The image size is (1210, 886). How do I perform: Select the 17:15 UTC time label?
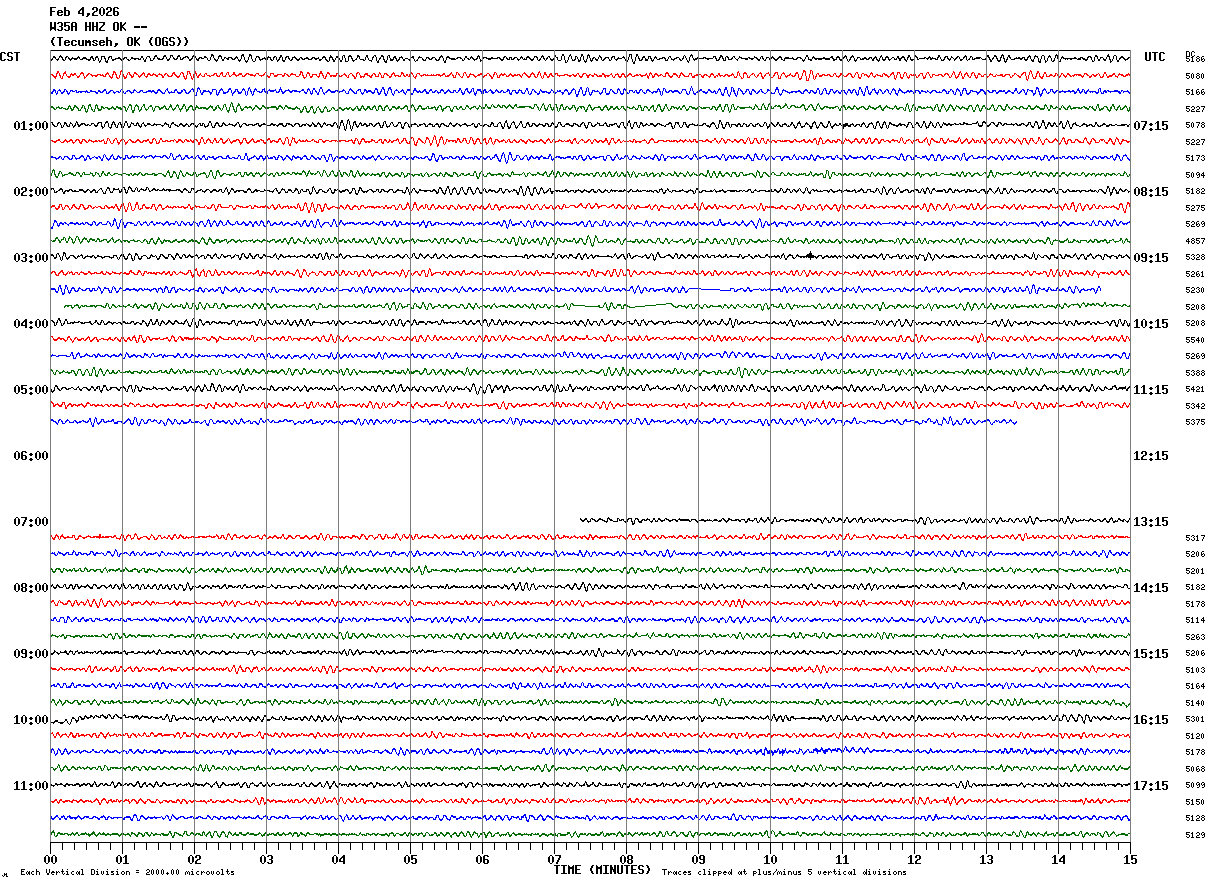pyautogui.click(x=1151, y=786)
